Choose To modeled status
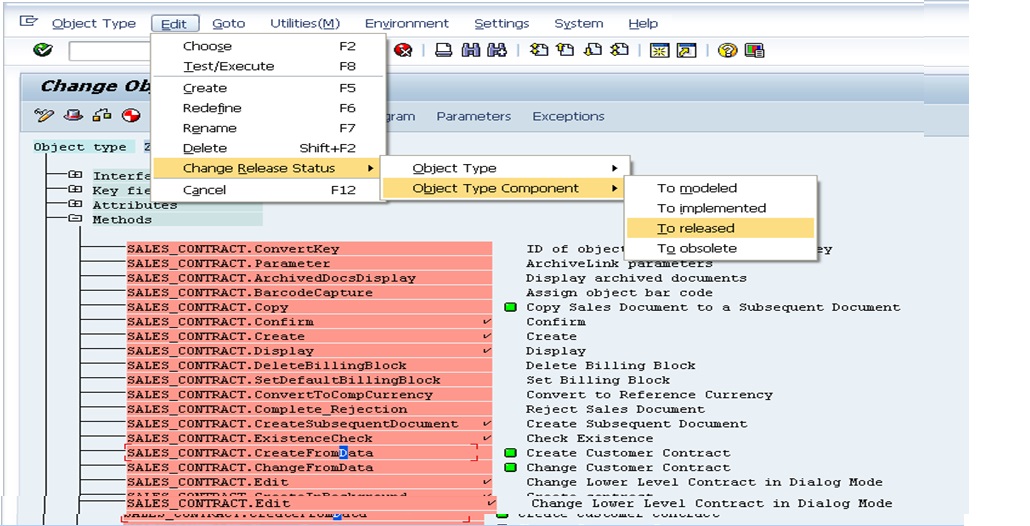1030x526 pixels. click(x=721, y=188)
